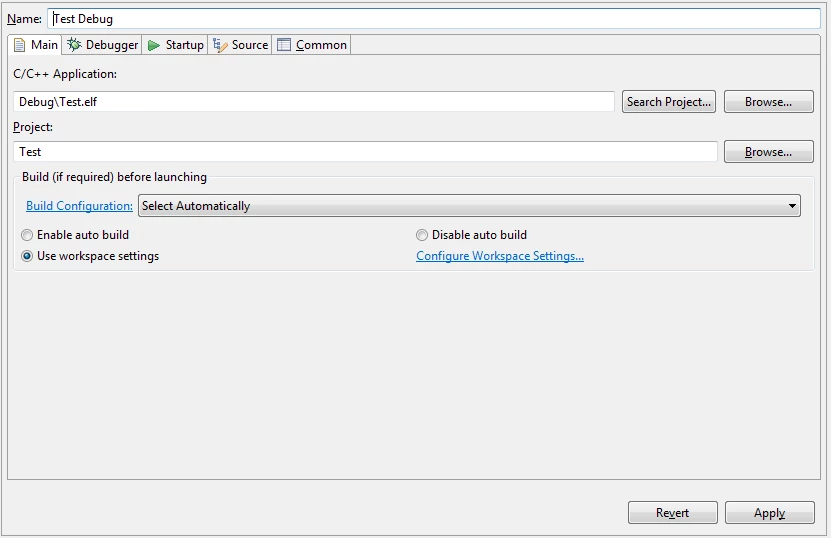Screen dimensions: 831x538
Task: Browse for the C/C++ application file
Action: [768, 102]
